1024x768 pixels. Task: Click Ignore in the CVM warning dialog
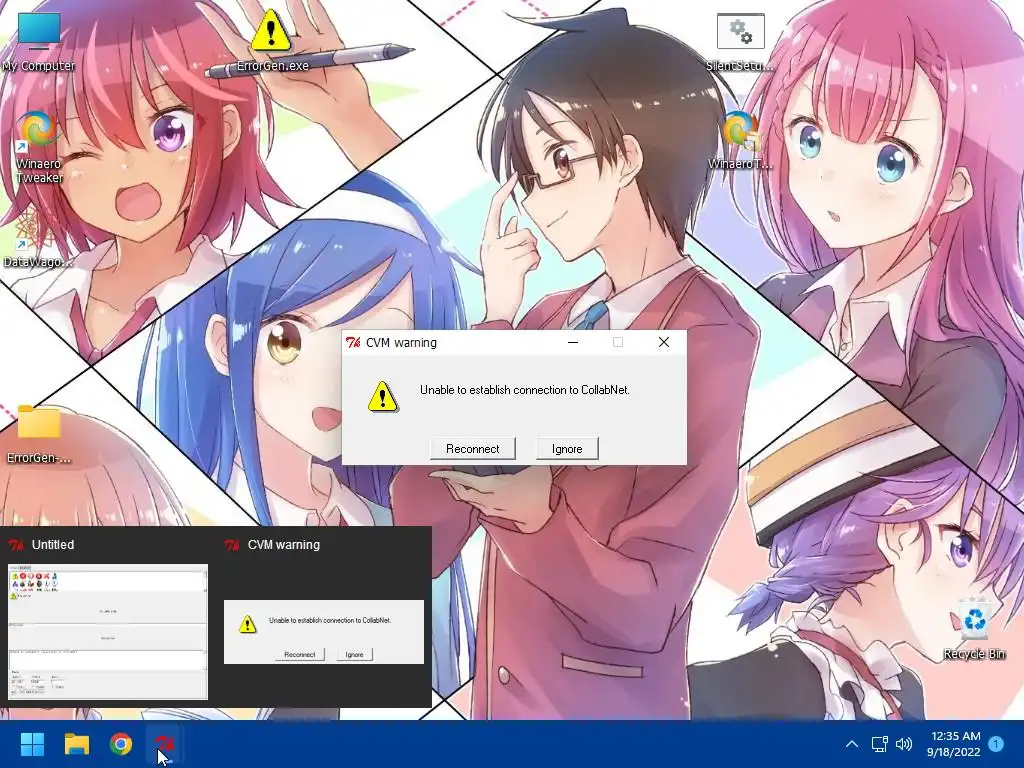tap(567, 449)
